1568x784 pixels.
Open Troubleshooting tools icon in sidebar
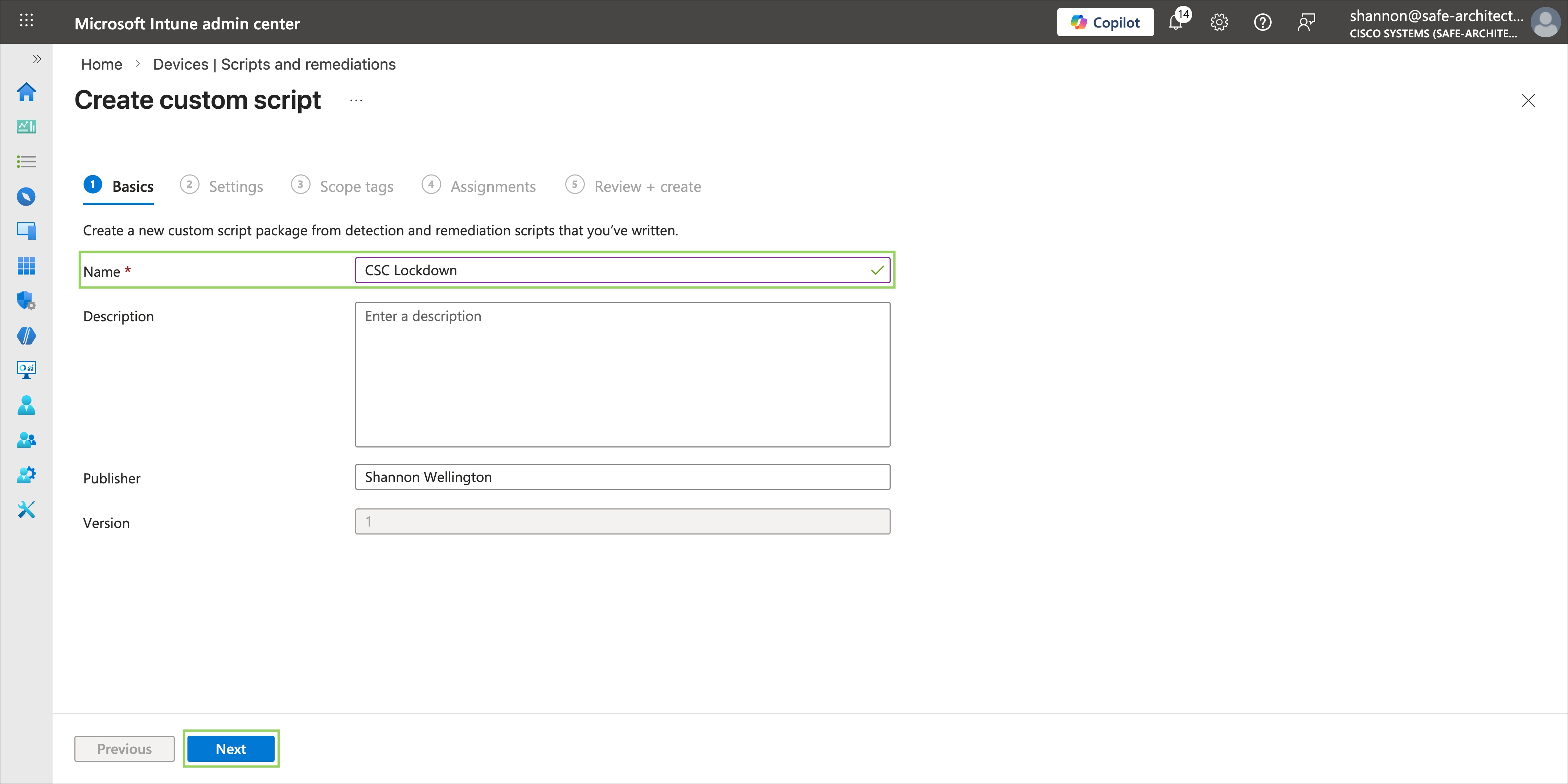(26, 510)
